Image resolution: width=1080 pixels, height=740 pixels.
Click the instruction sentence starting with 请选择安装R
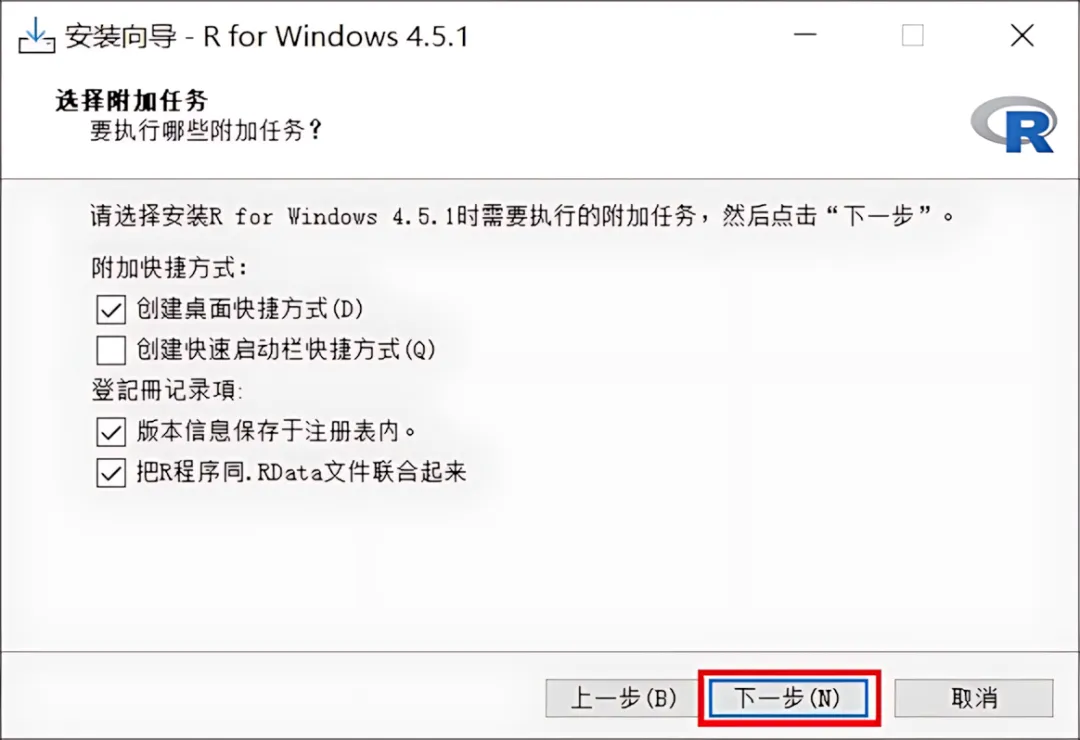(523, 216)
